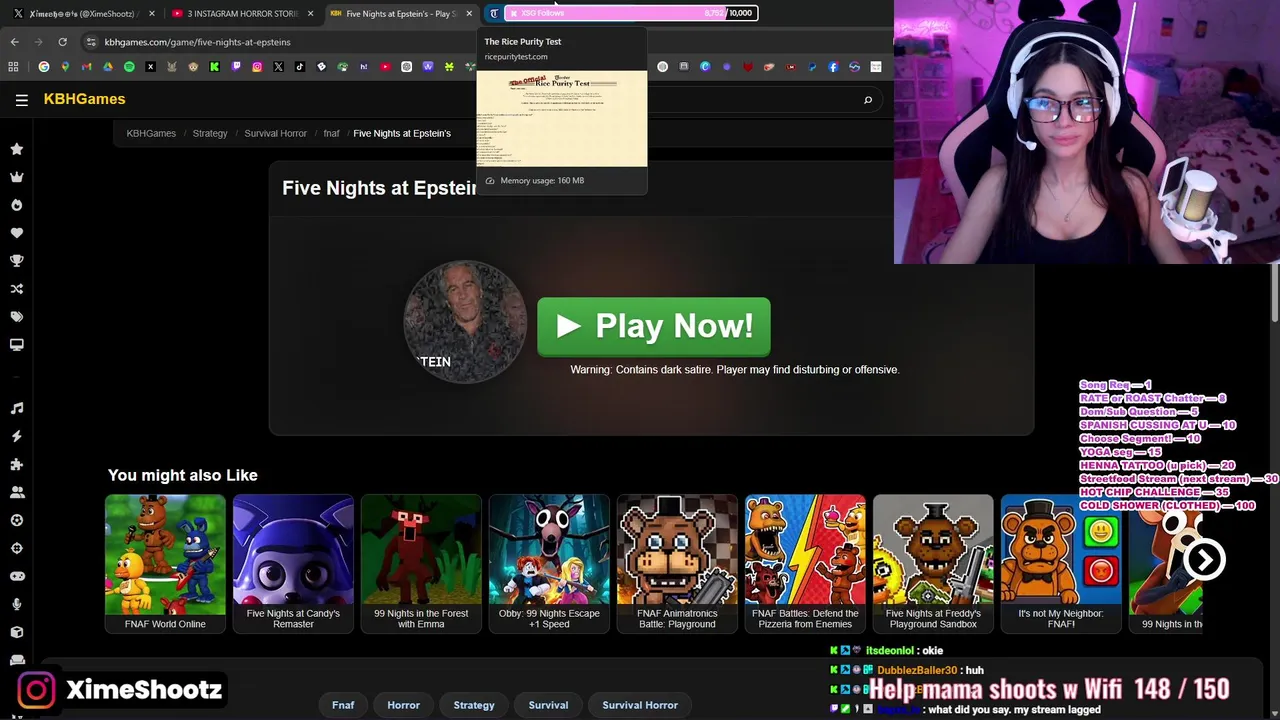This screenshot has height=720, width=1280.
Task: Open Five Nights at Freddy's Playground Sandbox
Action: pyautogui.click(x=933, y=563)
